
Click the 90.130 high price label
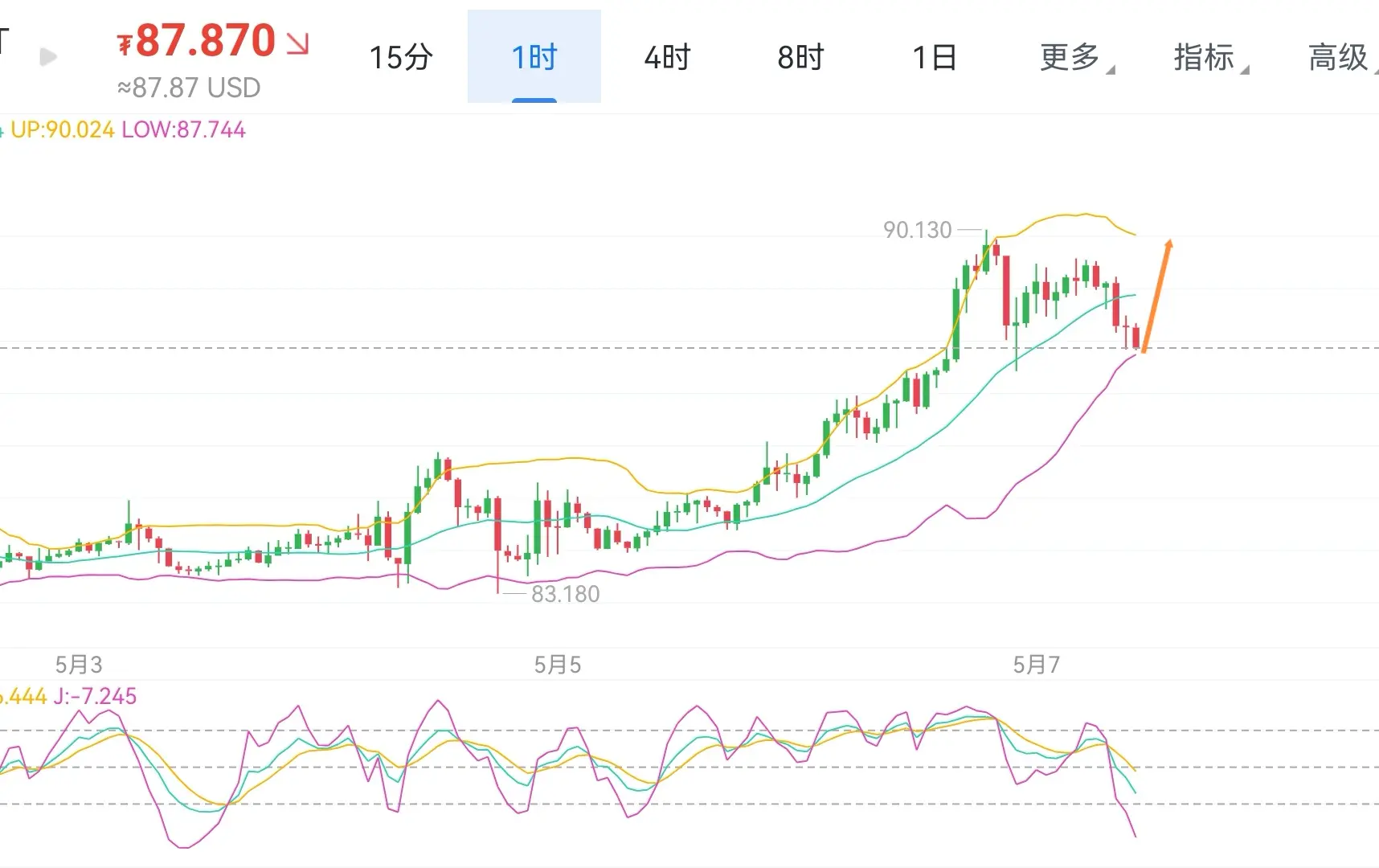click(x=917, y=230)
